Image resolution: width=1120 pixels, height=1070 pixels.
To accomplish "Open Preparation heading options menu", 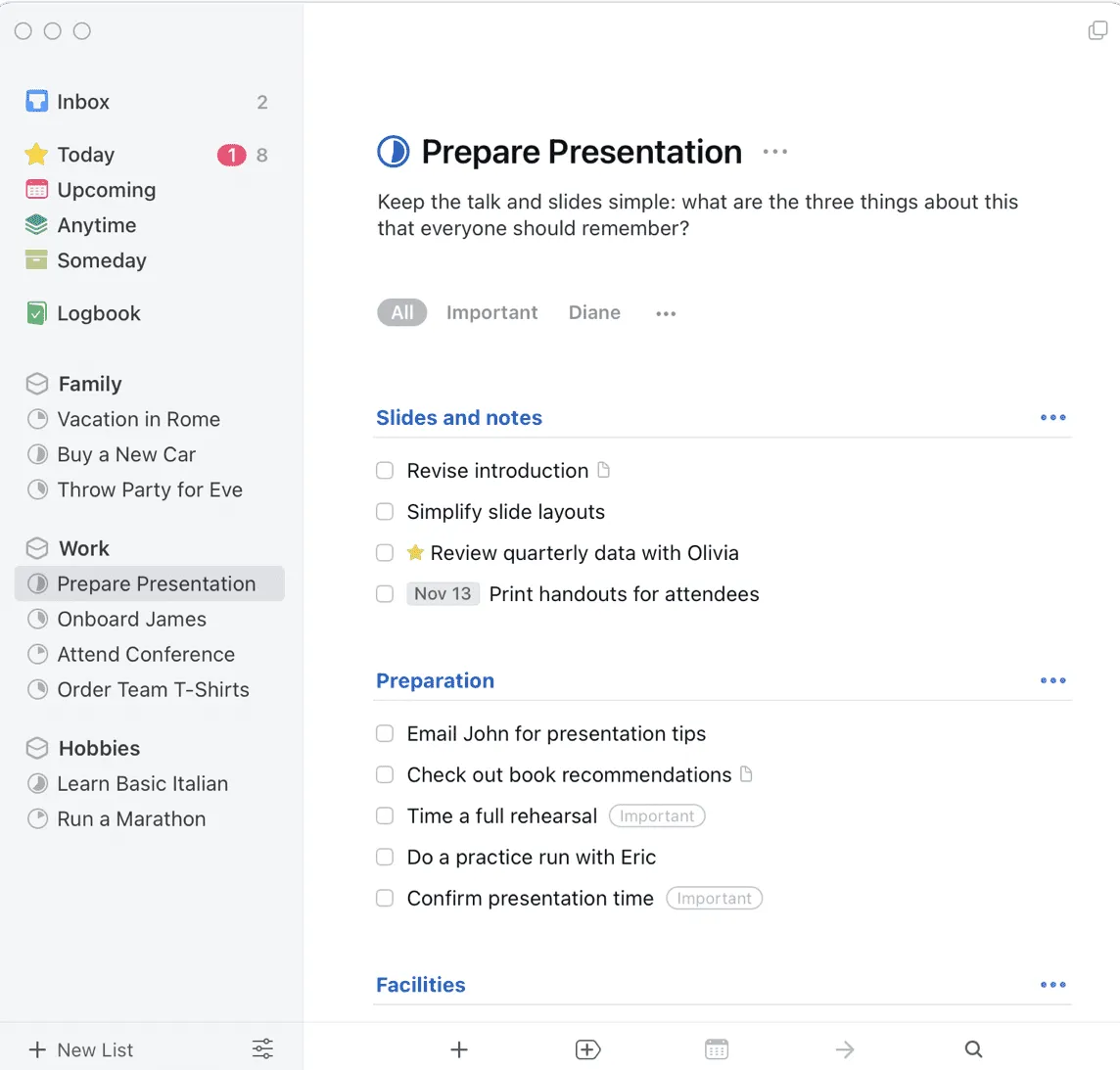I will tap(1052, 680).
